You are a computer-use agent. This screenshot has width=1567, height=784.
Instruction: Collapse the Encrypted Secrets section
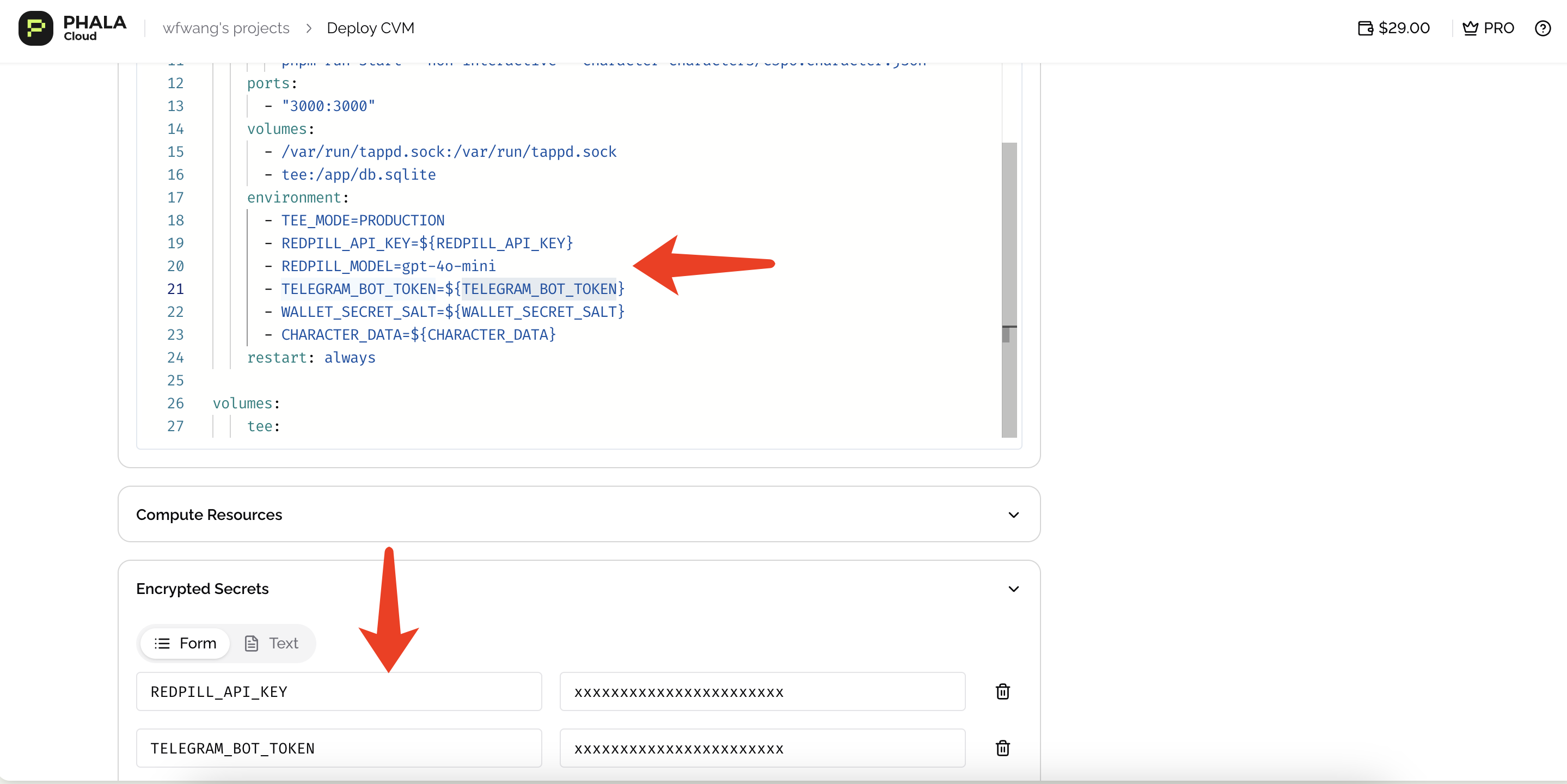coord(1013,589)
